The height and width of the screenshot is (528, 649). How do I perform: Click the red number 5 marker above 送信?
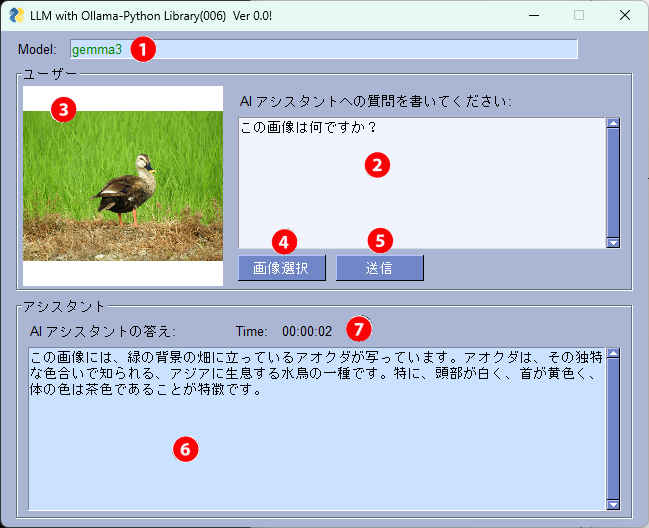point(380,241)
